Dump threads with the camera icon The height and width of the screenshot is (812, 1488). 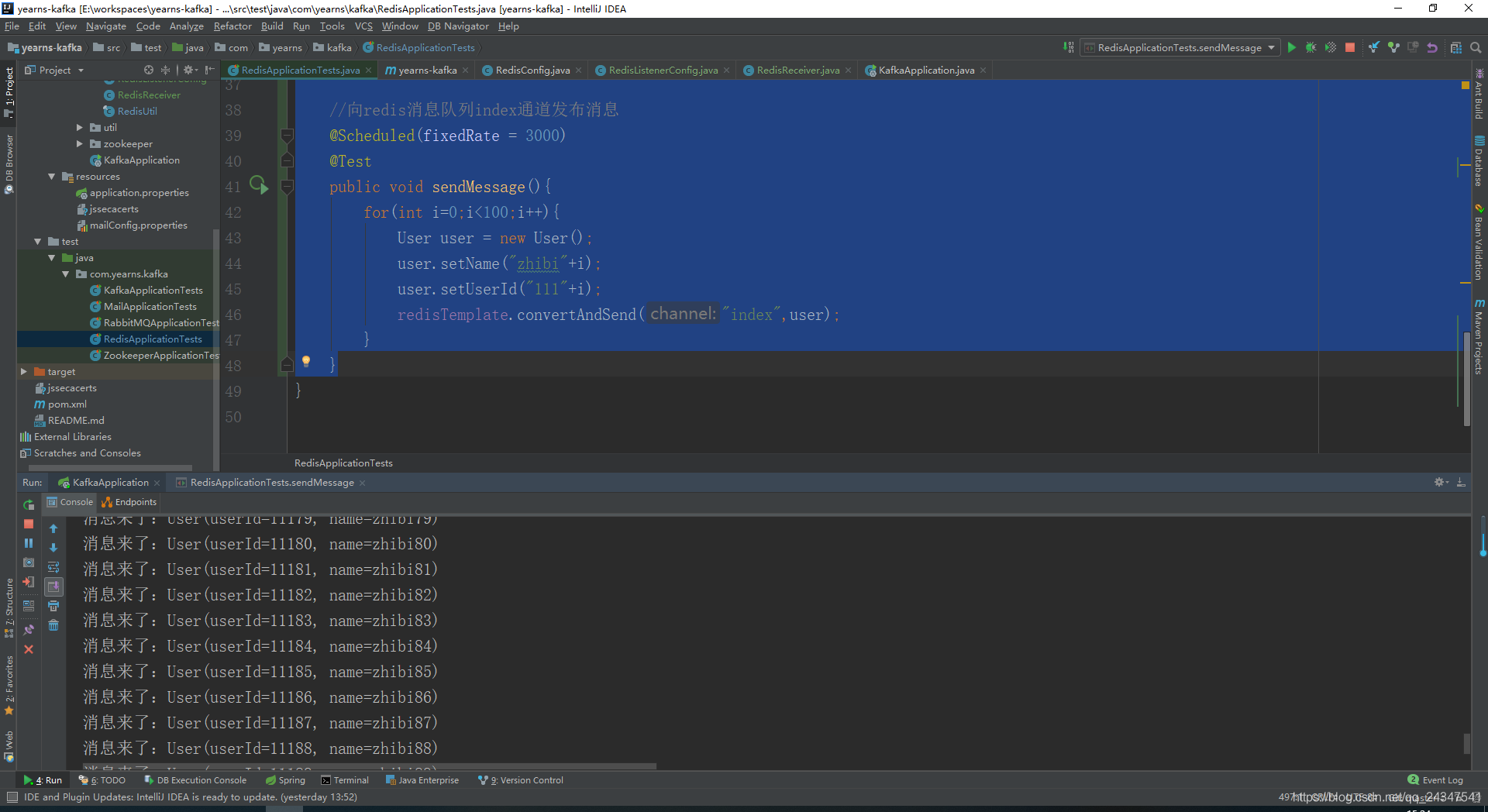[x=29, y=563]
